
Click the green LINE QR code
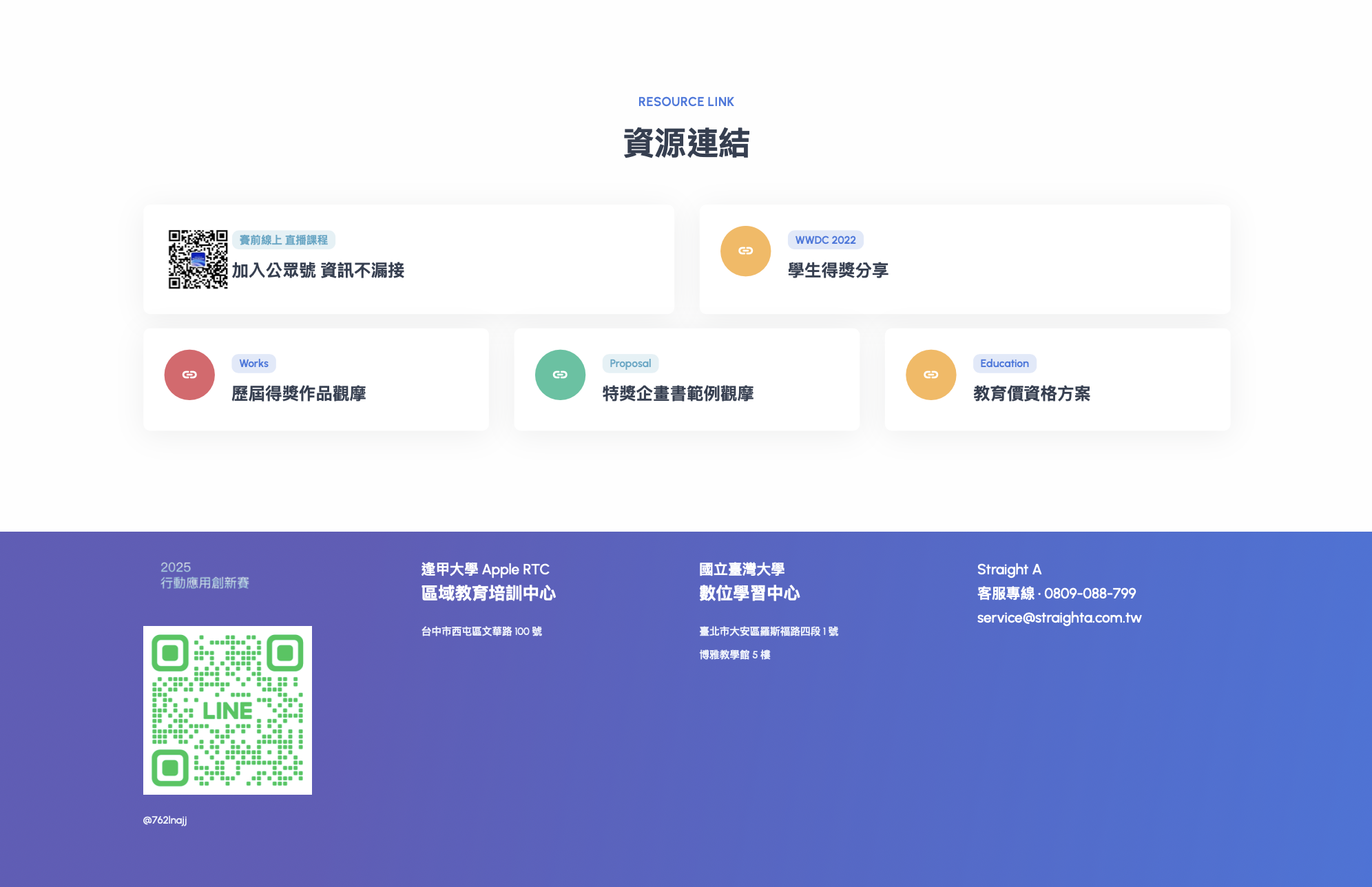227,710
